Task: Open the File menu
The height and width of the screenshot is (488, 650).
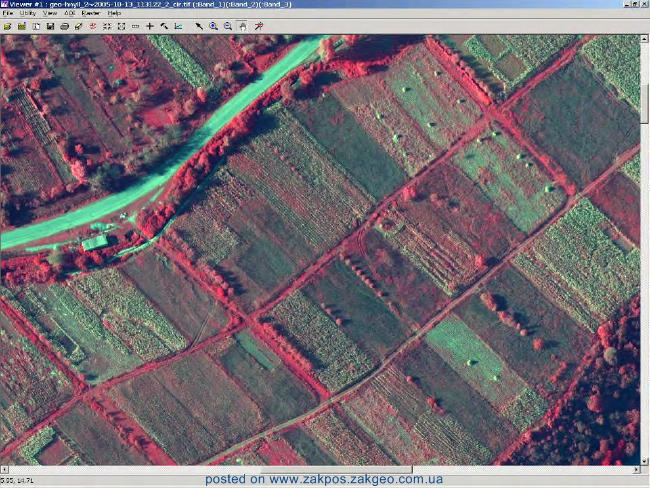Action: (8, 13)
